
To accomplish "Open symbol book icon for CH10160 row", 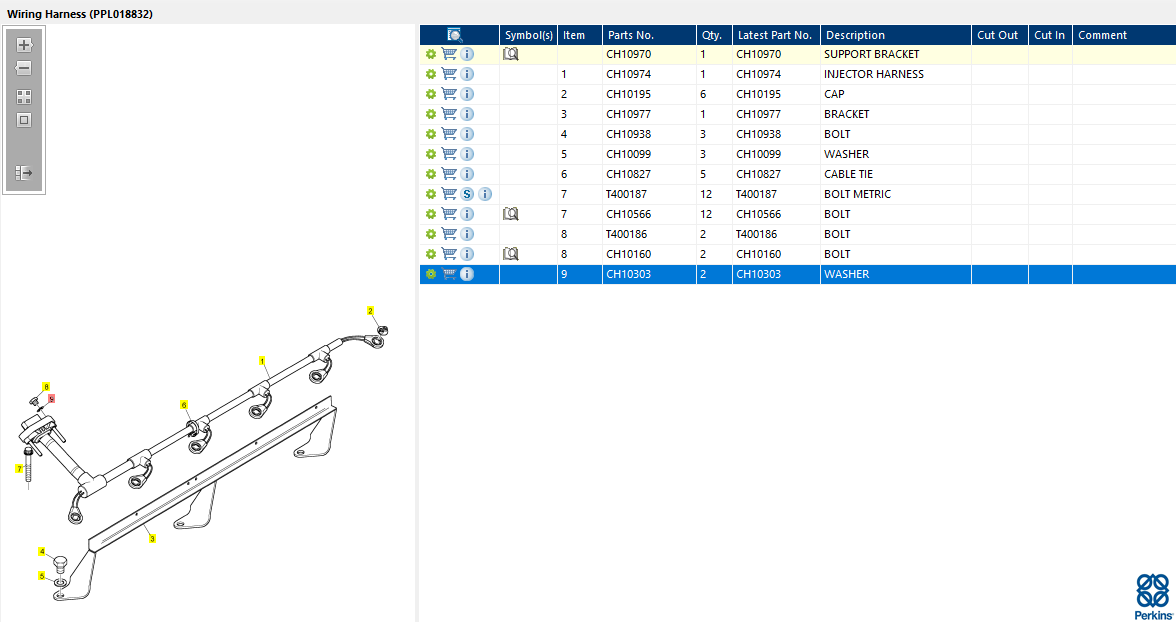I will (511, 254).
